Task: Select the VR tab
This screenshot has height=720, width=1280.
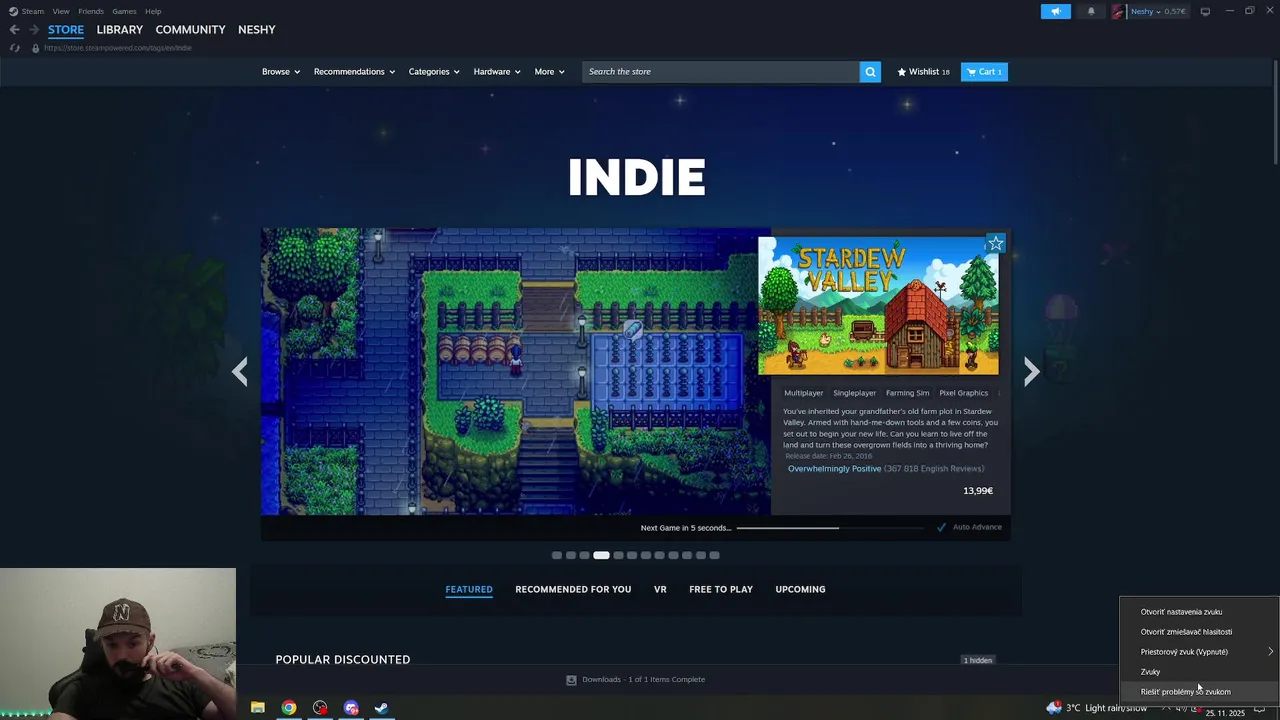Action: click(660, 590)
